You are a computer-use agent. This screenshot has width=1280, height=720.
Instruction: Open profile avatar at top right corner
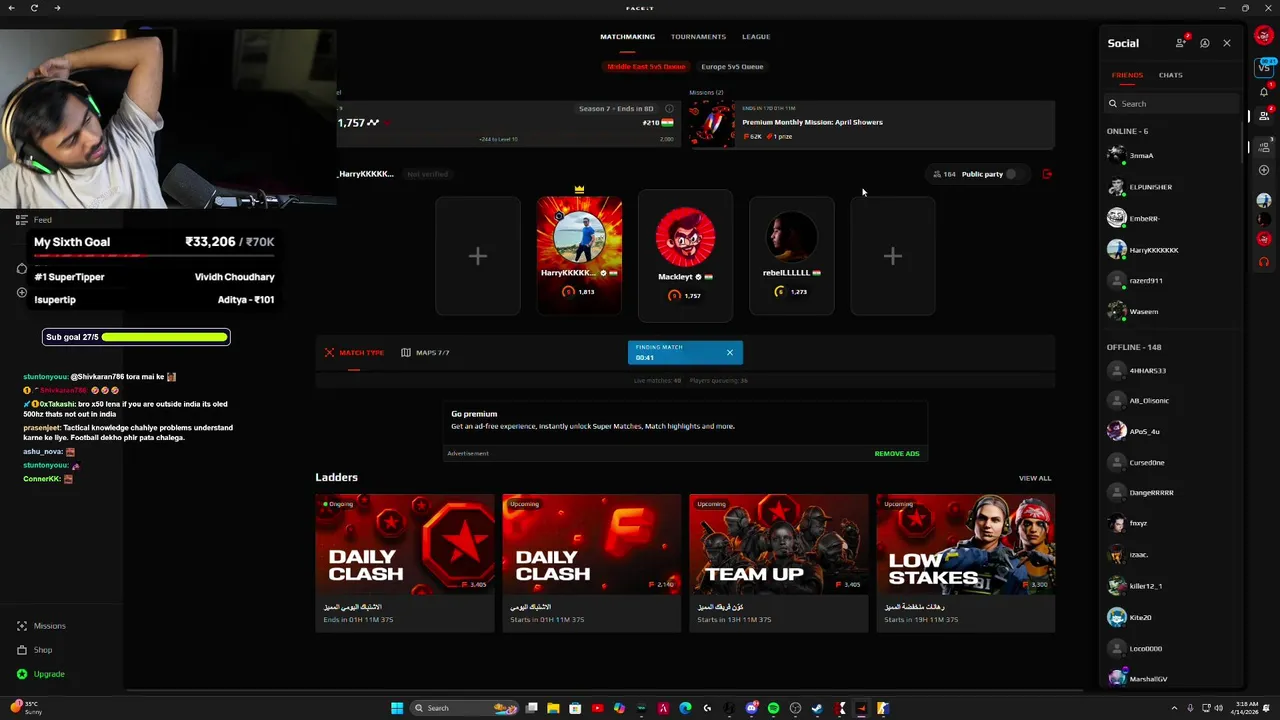coord(1264,37)
